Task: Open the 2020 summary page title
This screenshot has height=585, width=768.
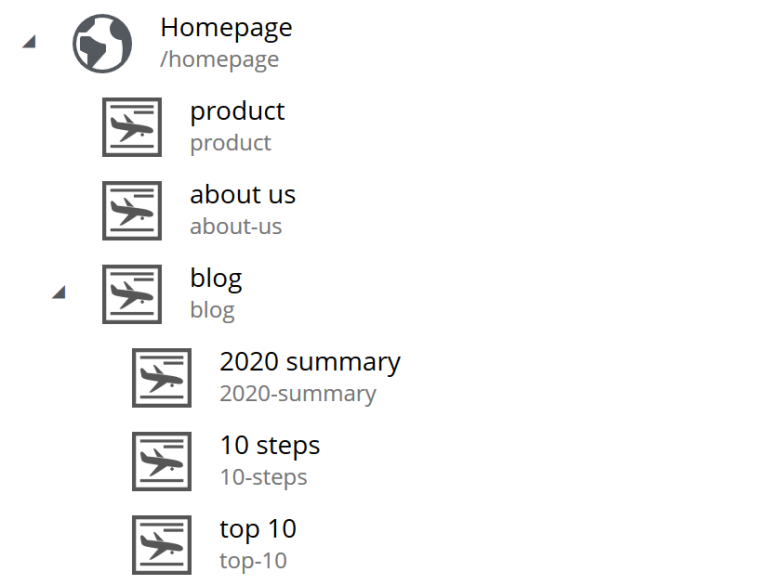Action: (310, 362)
